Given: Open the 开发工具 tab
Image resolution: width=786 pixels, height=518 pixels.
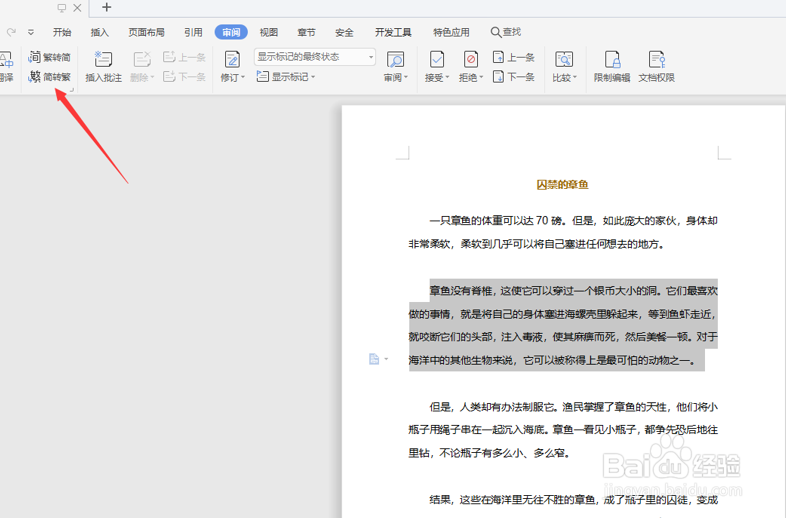Looking at the screenshot, I should pyautogui.click(x=393, y=33).
